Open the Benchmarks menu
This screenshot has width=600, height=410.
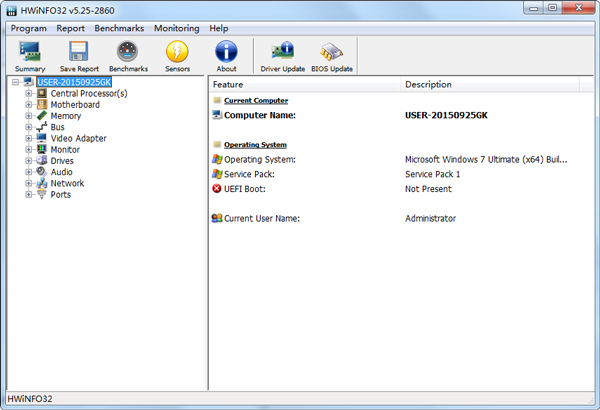click(119, 28)
